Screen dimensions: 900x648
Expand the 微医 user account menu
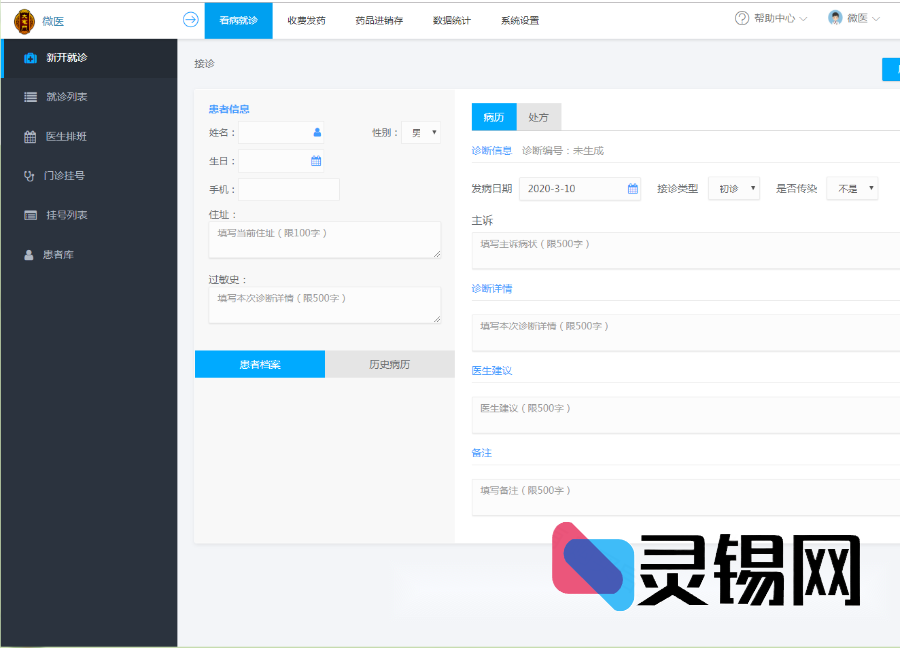click(854, 18)
